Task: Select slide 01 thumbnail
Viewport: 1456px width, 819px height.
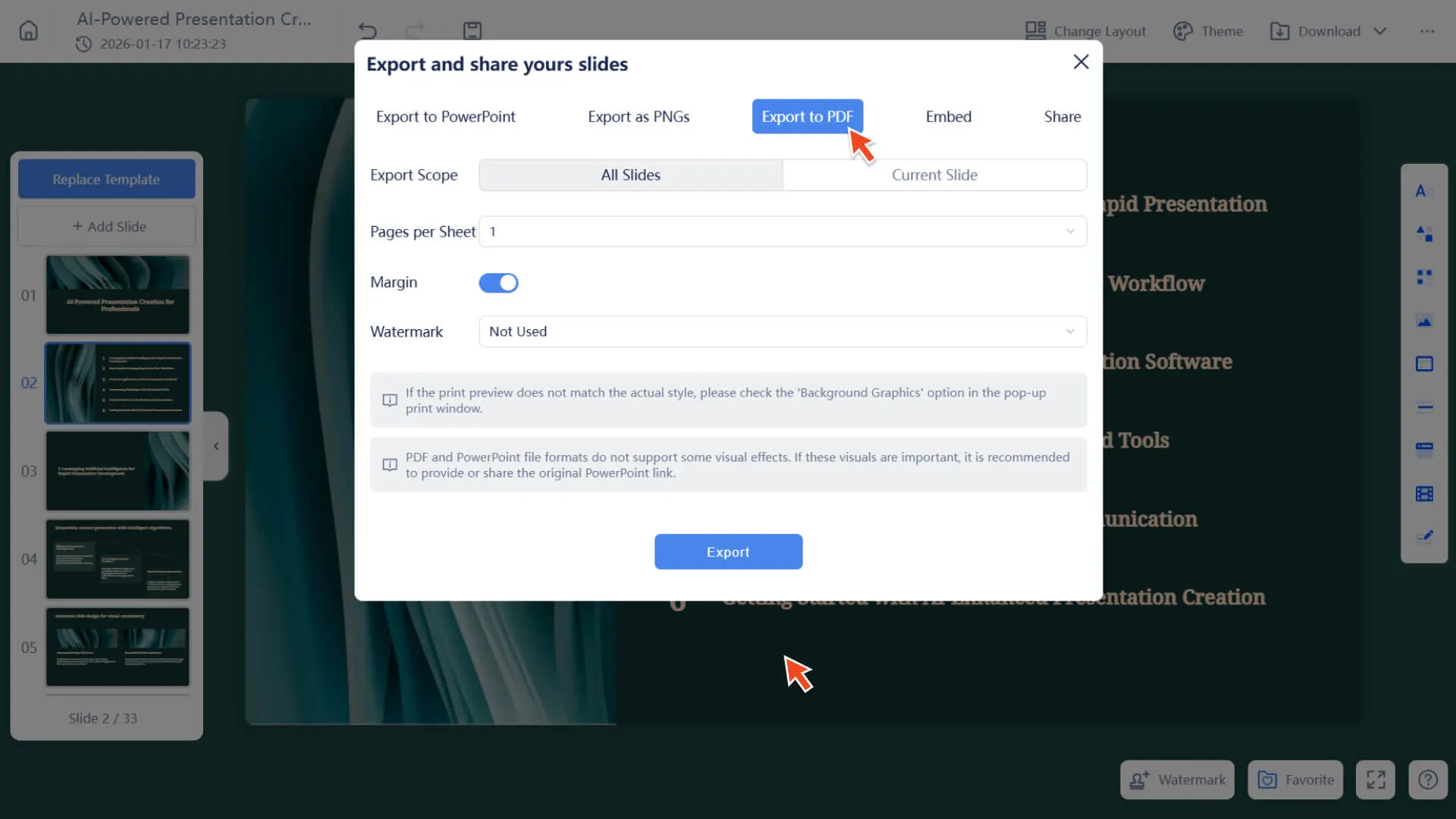Action: [118, 294]
